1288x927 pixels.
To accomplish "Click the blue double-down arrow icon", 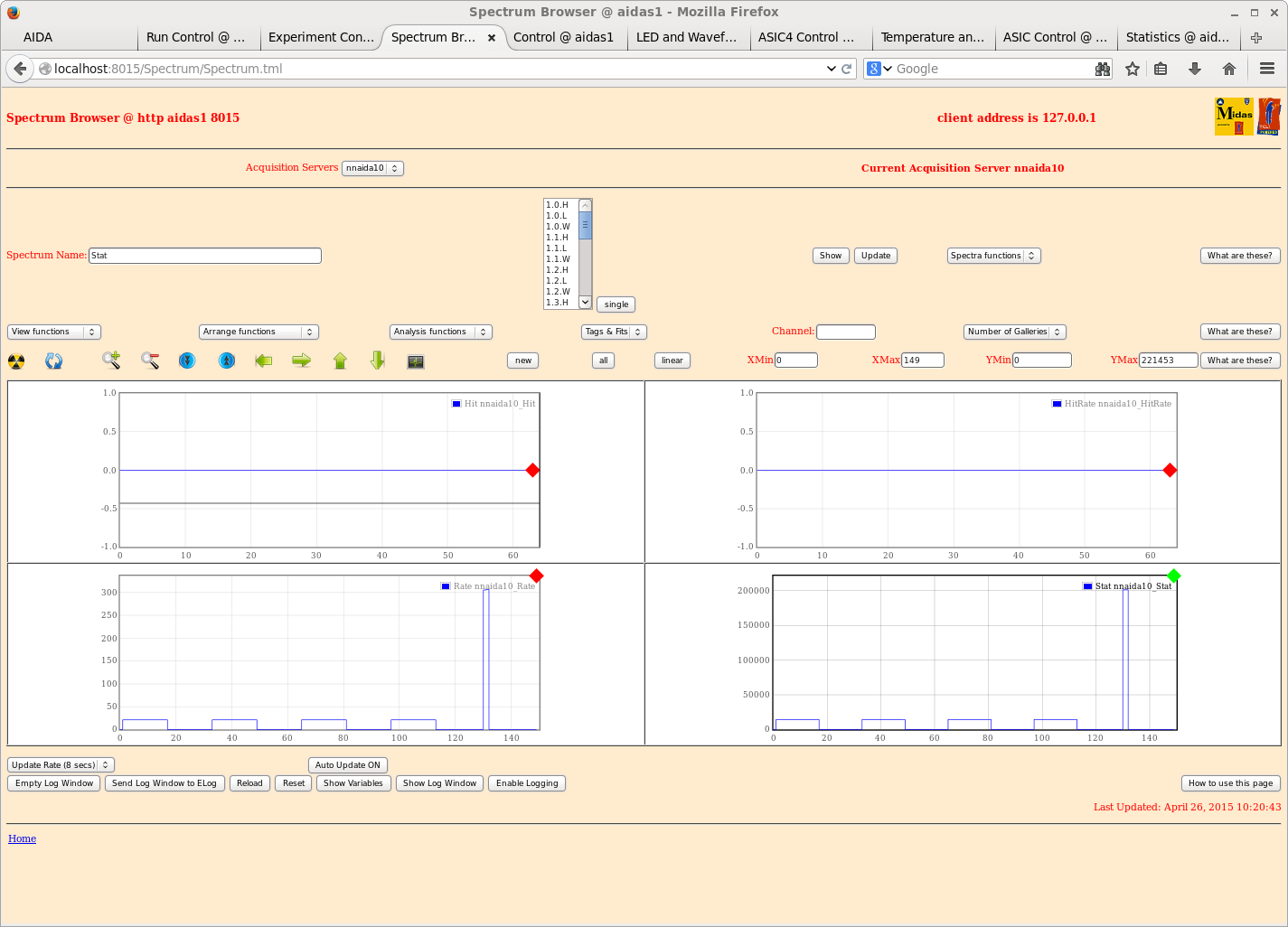I will 187,360.
